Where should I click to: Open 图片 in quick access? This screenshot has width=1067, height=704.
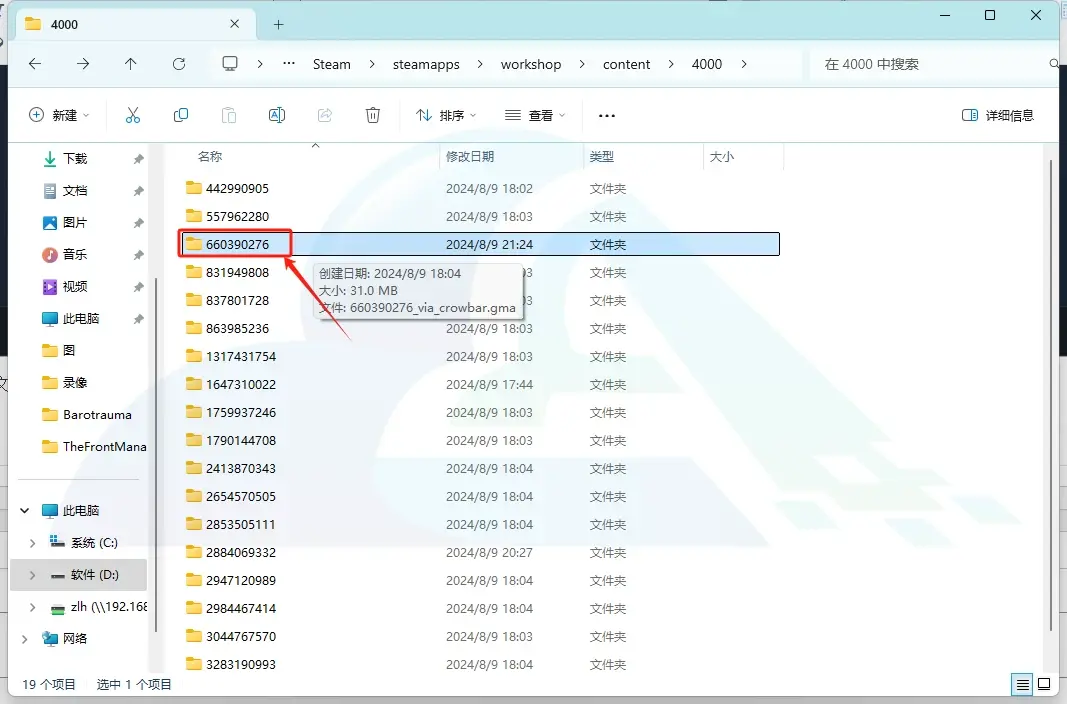(x=75, y=222)
